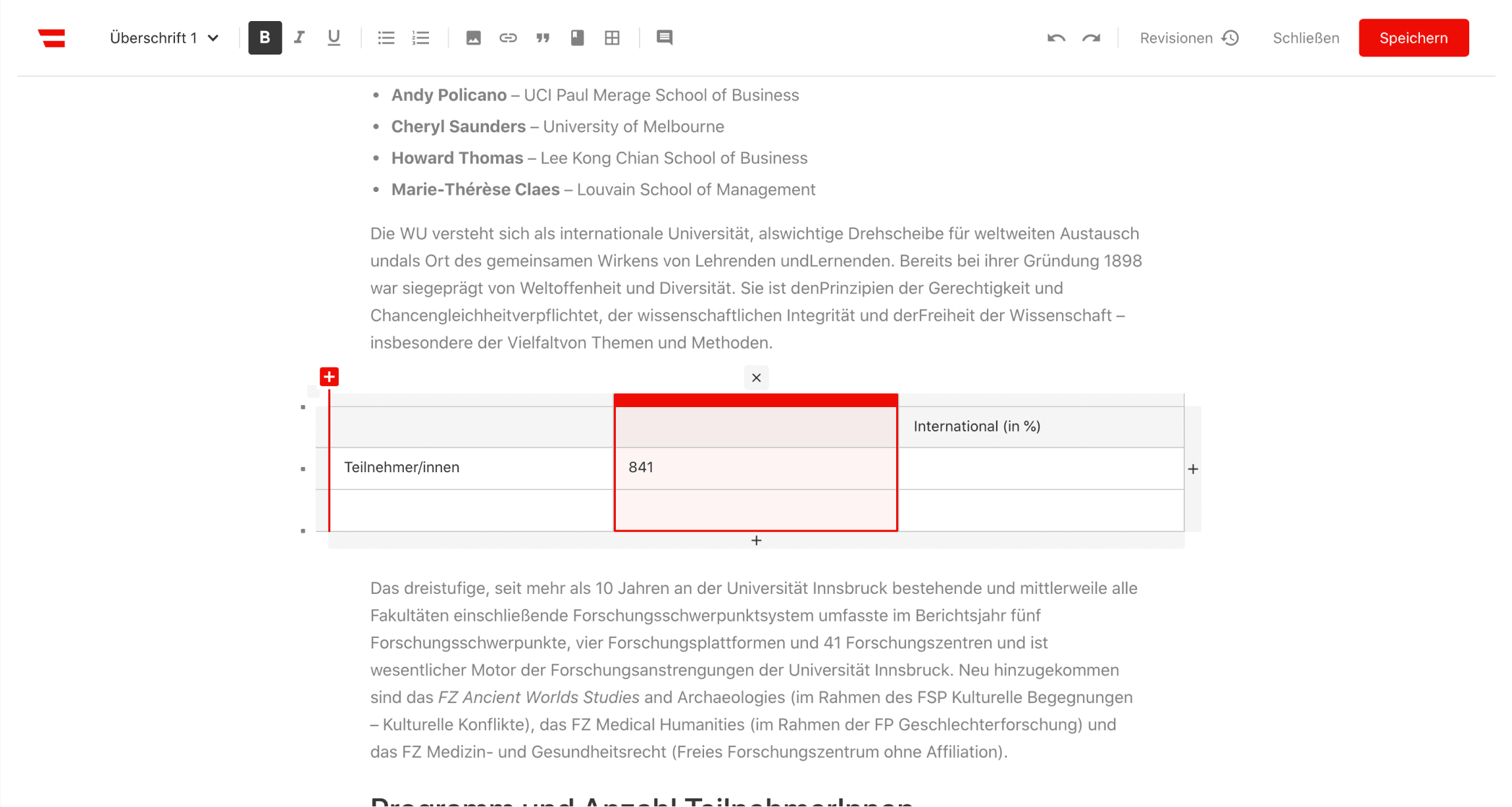Insert a table
Screen dimensions: 1512x807
[x=612, y=37]
